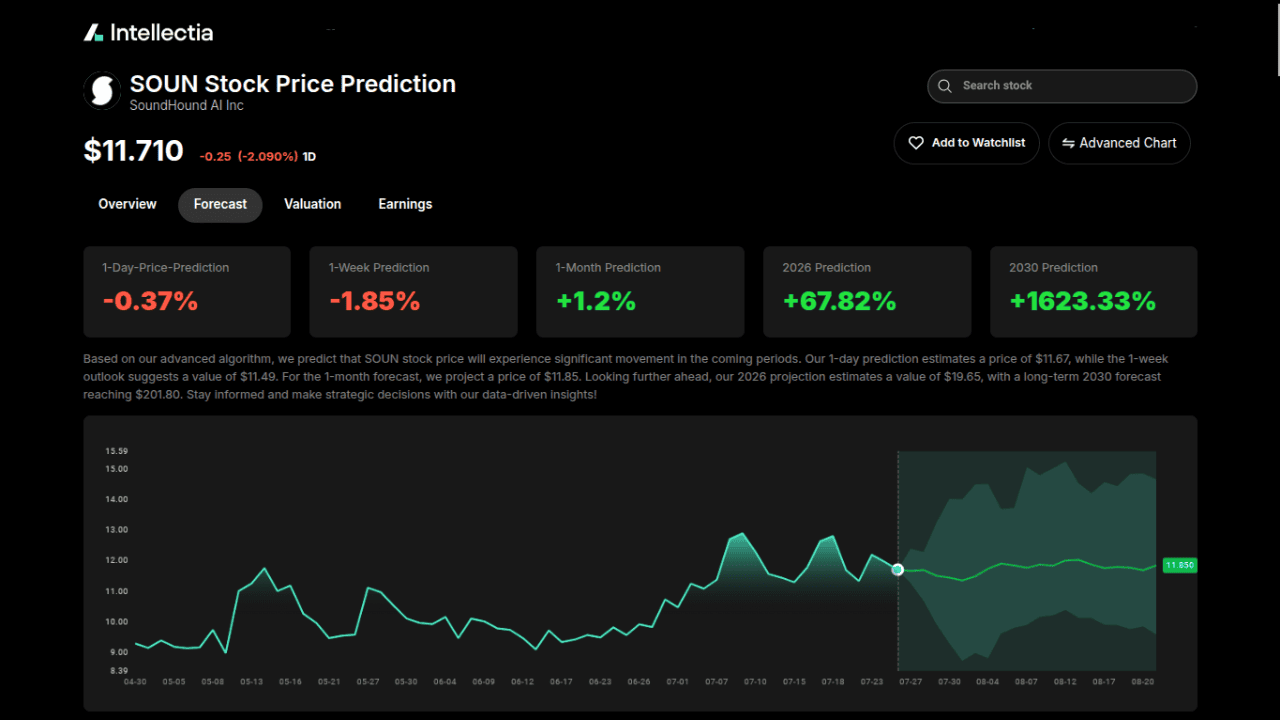This screenshot has width=1280, height=720.
Task: Select the 2026 Prediction card
Action: [866, 291]
